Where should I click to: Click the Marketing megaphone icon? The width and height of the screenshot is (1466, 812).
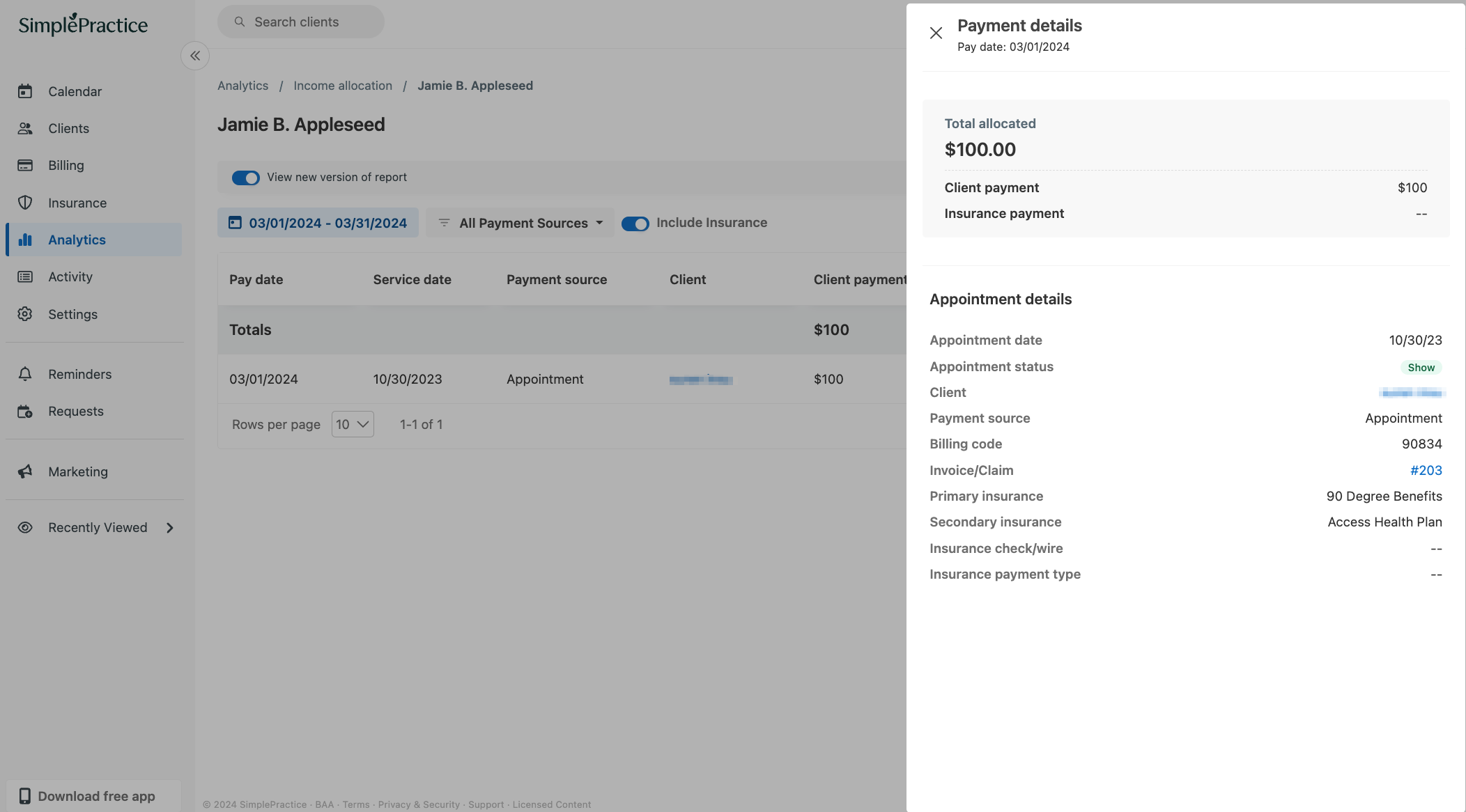coord(25,471)
